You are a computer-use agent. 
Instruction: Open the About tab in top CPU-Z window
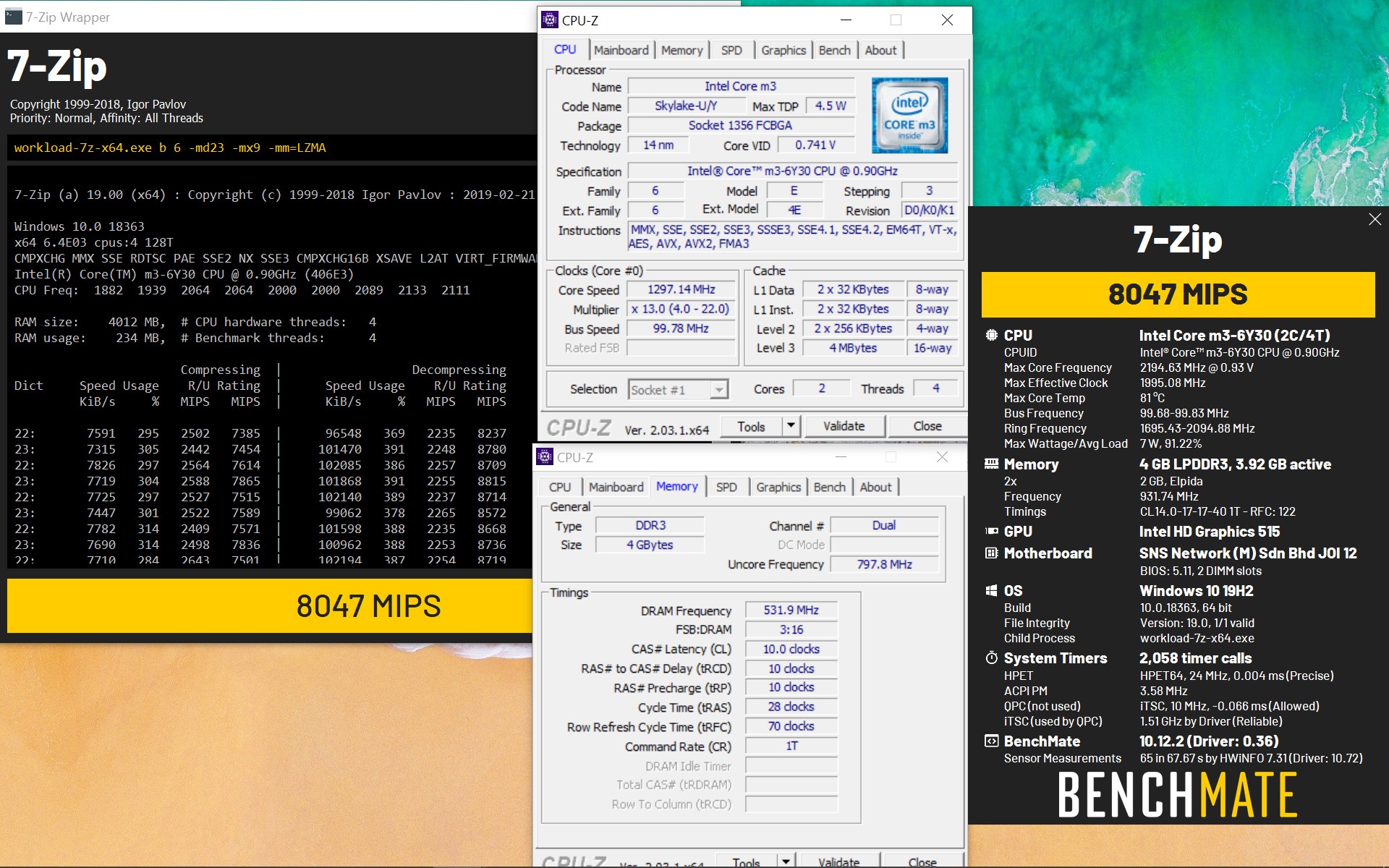(x=880, y=50)
